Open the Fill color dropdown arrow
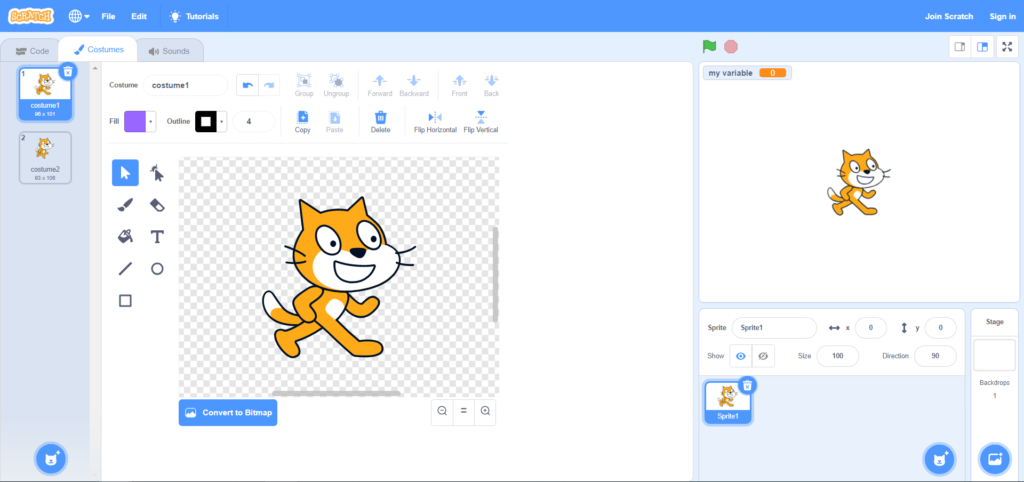Screen dimensions: 1024x482 pos(152,121)
